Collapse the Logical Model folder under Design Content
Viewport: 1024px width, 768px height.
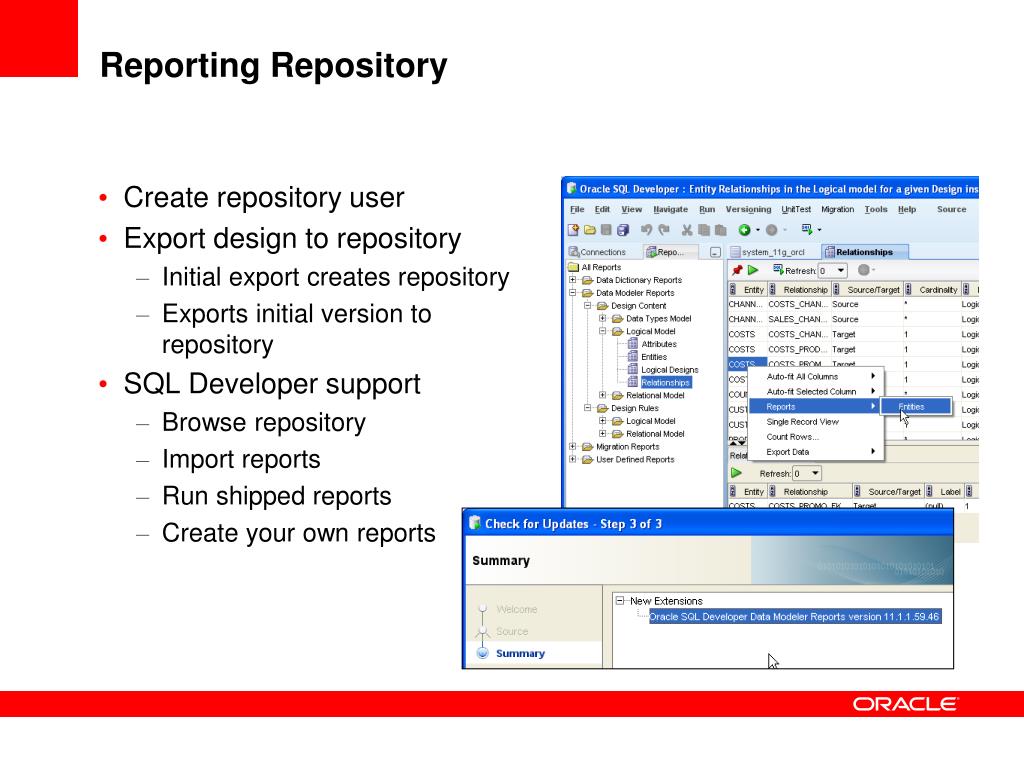click(x=603, y=331)
